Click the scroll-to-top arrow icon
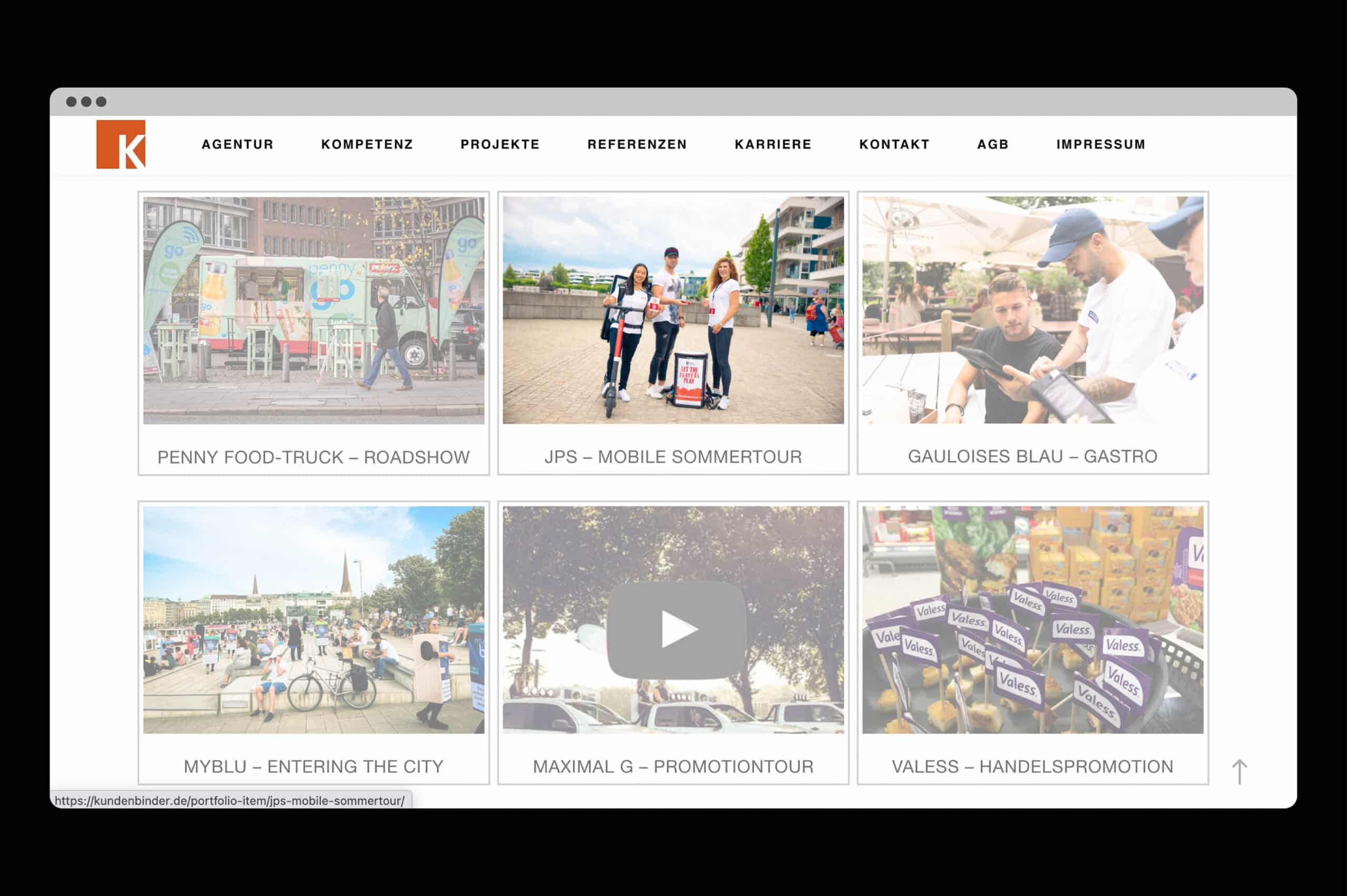This screenshot has width=1347, height=896. 1239,772
